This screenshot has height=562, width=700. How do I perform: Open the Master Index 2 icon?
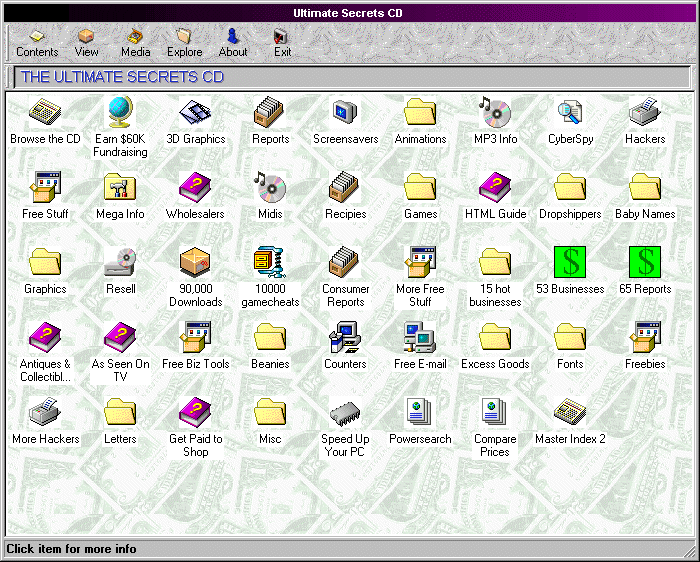point(570,412)
